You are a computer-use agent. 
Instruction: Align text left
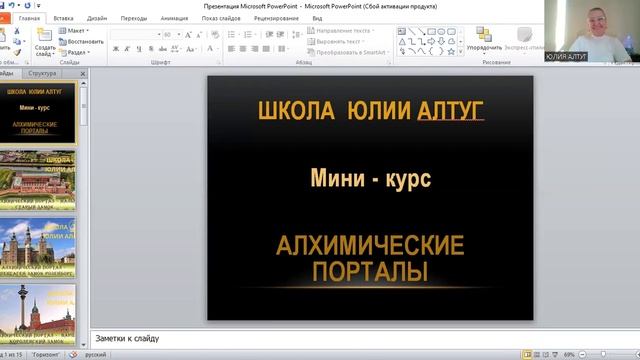click(x=231, y=49)
